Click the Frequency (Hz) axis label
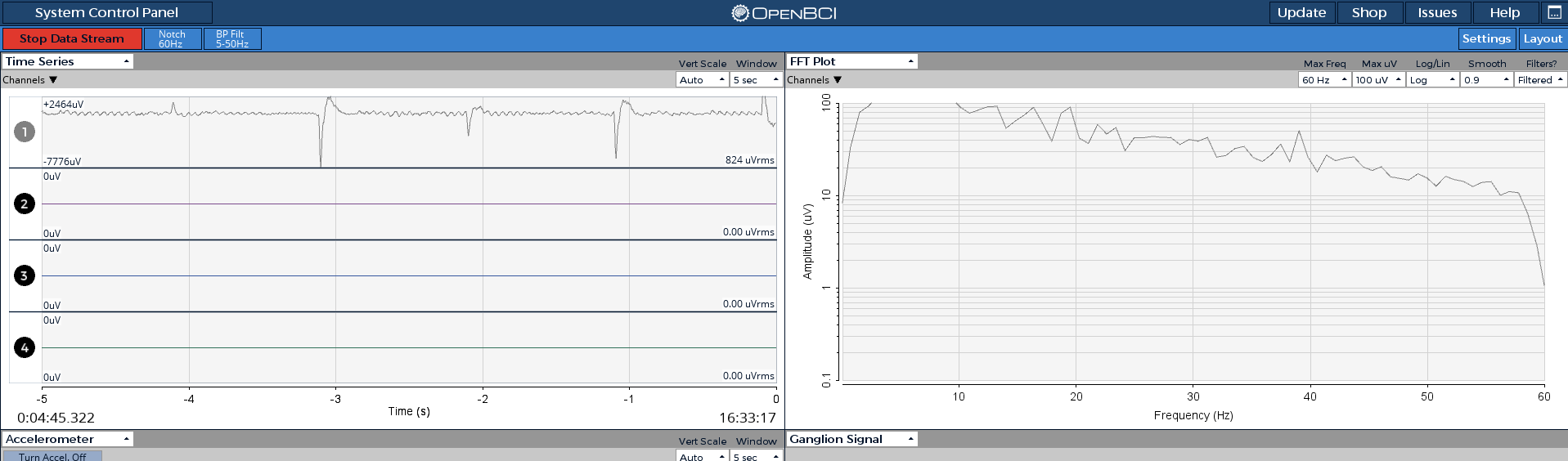The image size is (1568, 461). click(1193, 415)
